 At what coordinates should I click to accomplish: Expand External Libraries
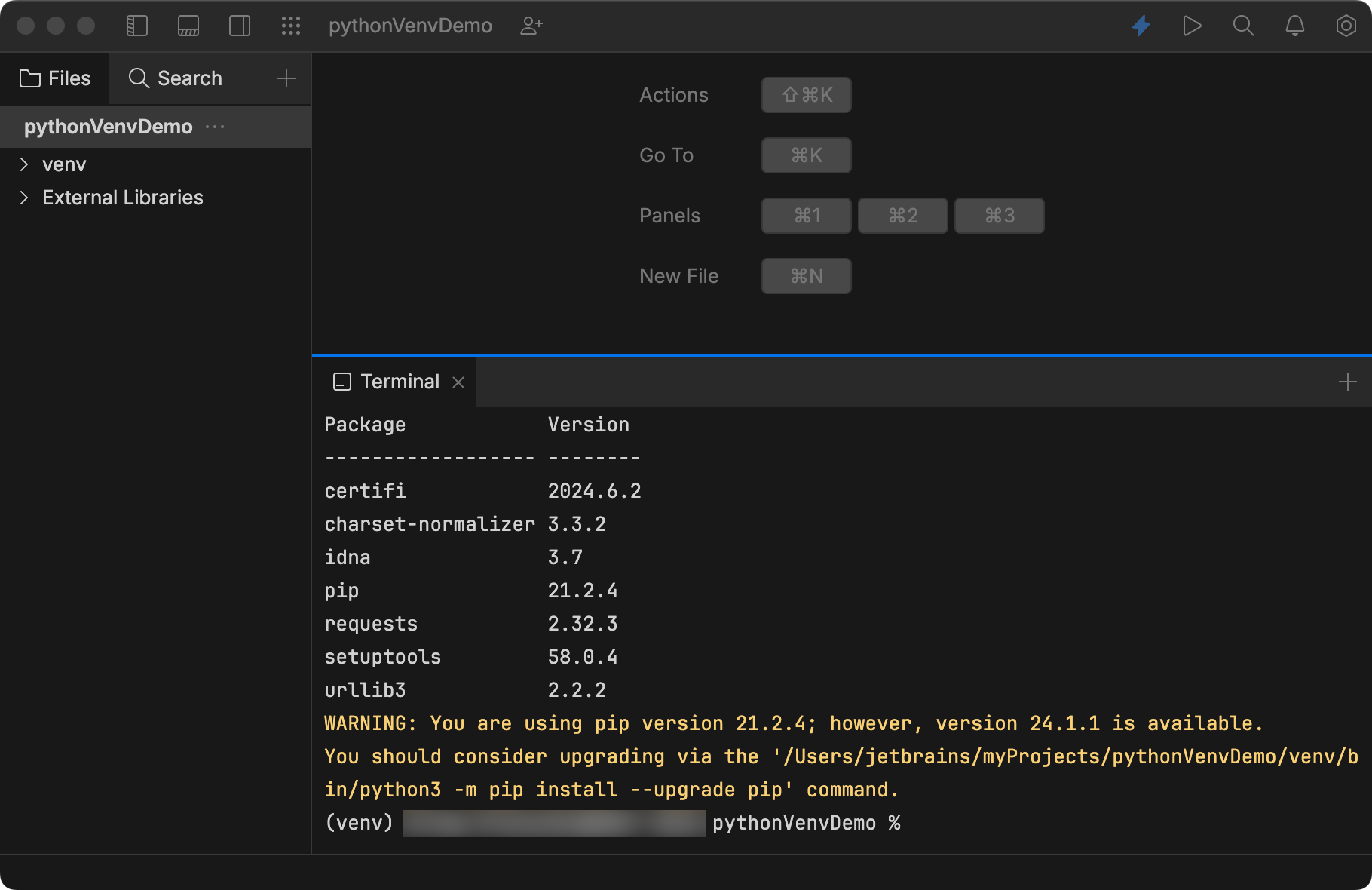click(x=24, y=197)
